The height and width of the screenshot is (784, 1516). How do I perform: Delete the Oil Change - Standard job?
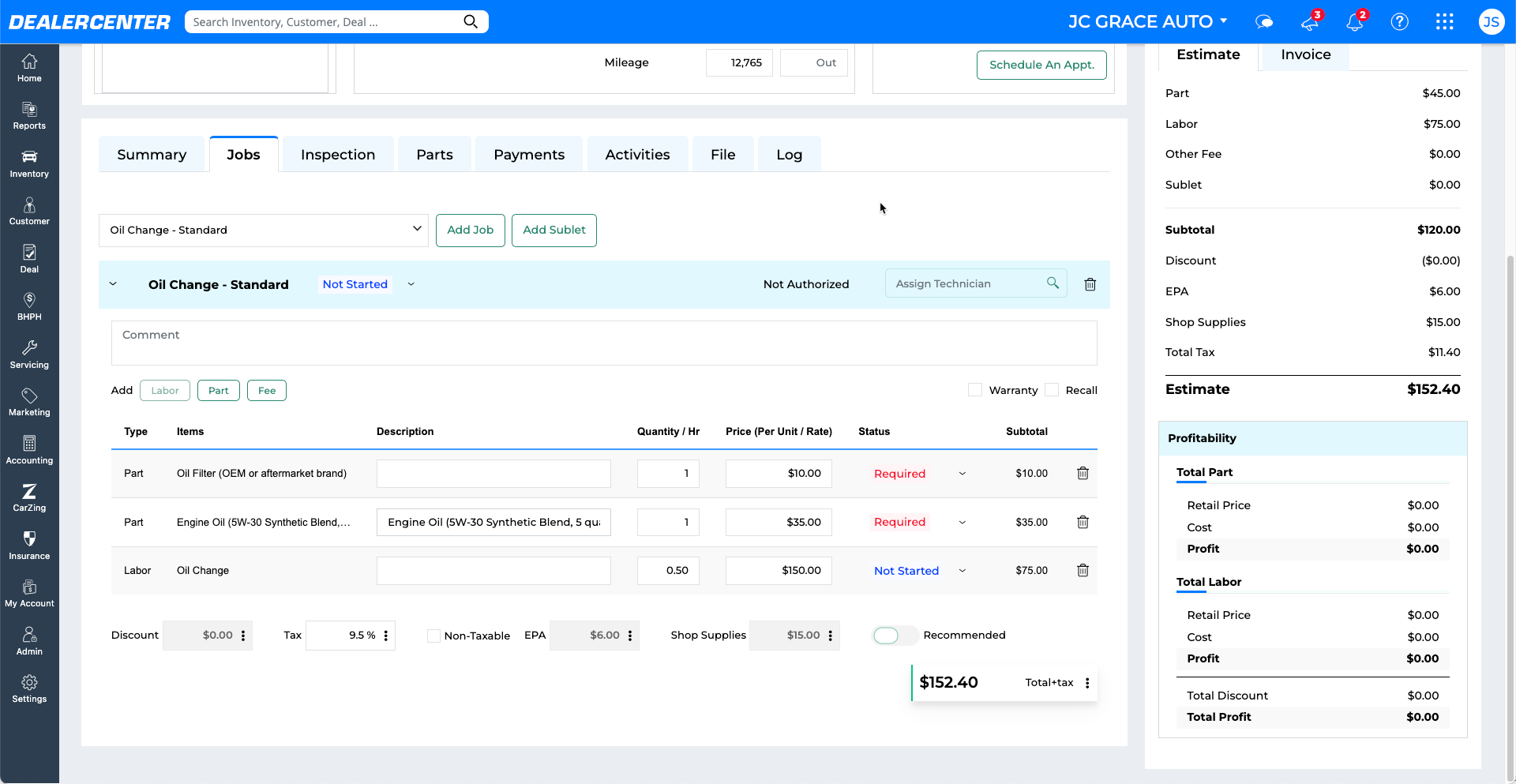coord(1090,284)
